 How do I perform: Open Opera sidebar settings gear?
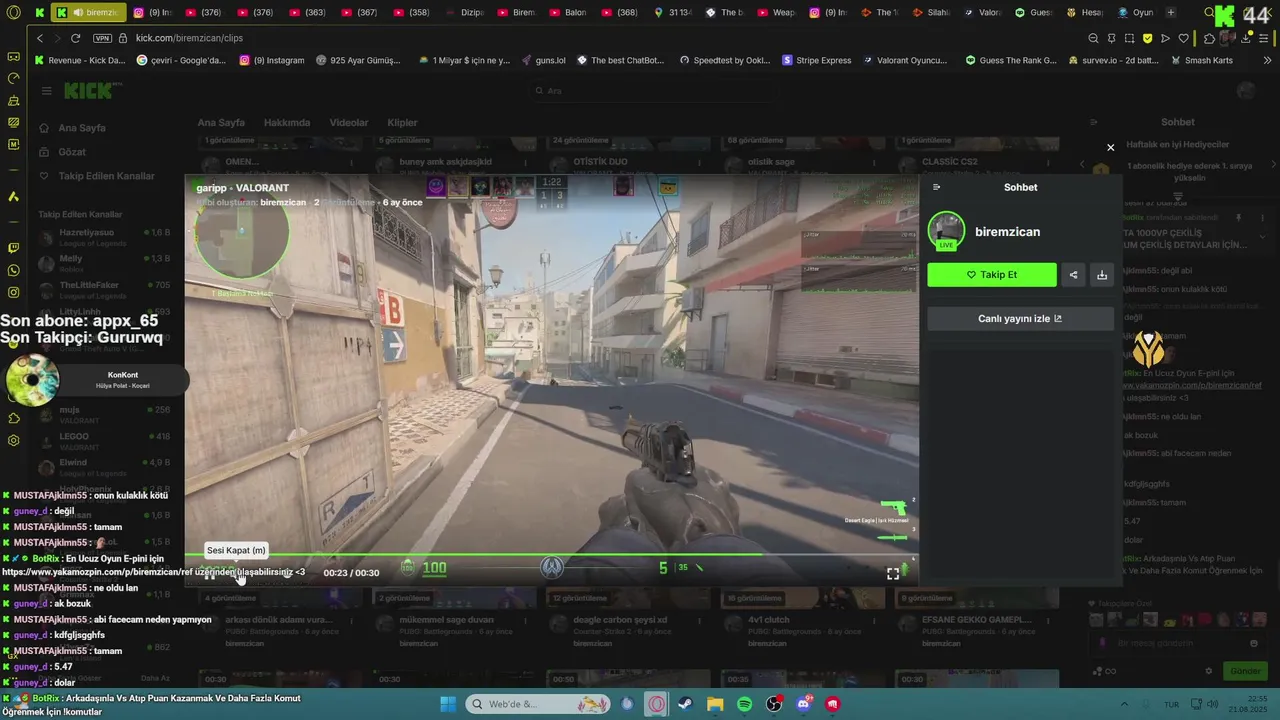(13, 440)
